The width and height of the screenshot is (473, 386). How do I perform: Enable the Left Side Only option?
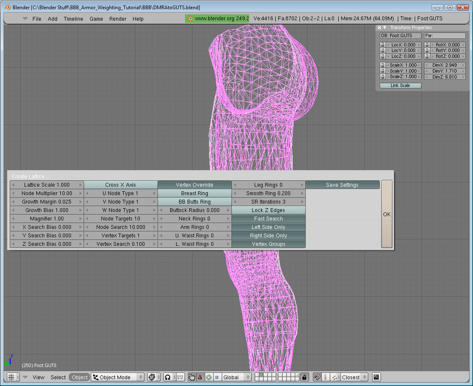(x=268, y=227)
